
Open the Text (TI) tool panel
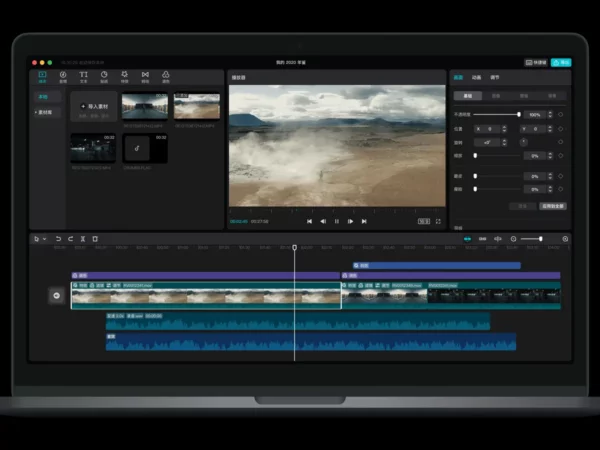point(83,77)
